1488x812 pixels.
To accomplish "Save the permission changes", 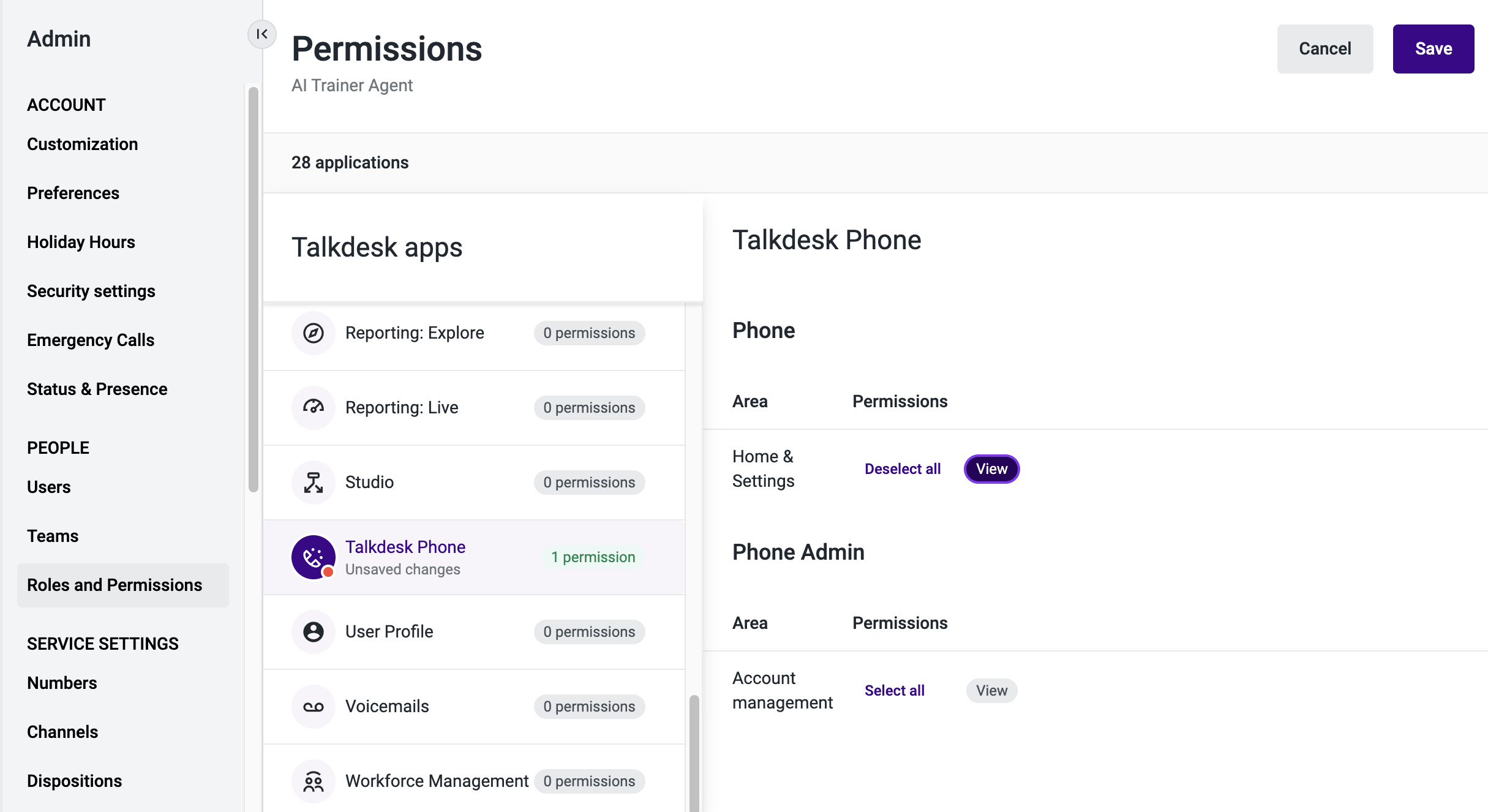I will pos(1434,49).
